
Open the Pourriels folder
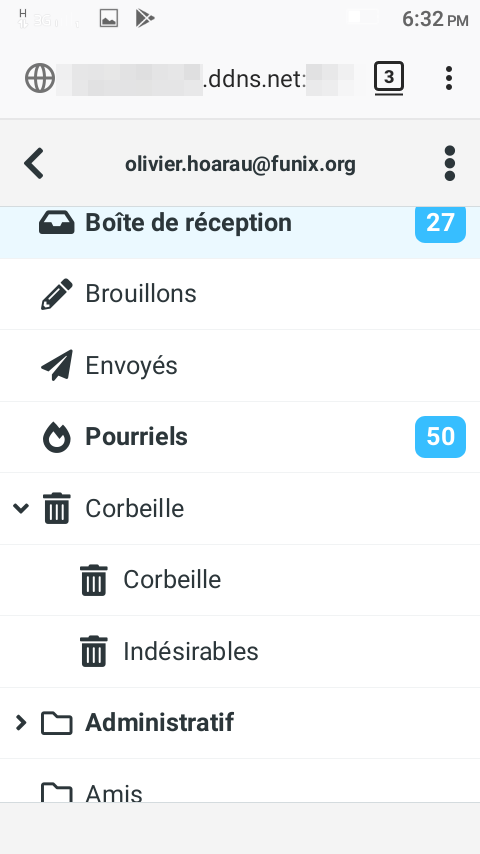click(240, 437)
